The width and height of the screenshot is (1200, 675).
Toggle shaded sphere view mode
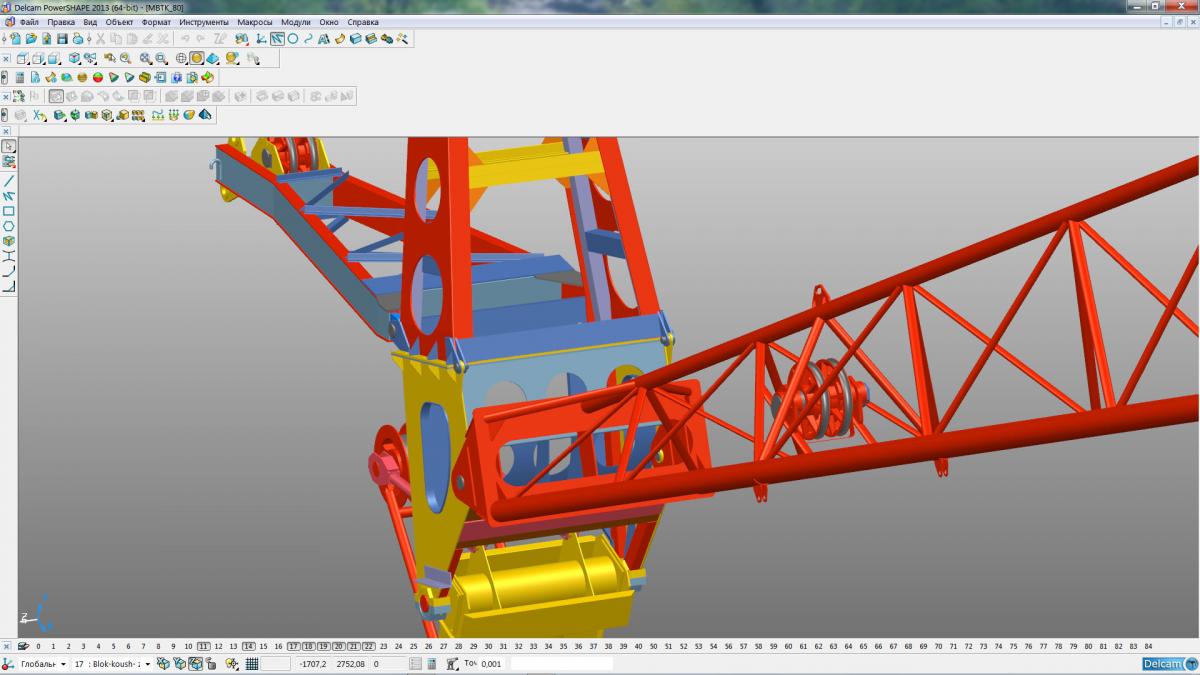[x=197, y=58]
